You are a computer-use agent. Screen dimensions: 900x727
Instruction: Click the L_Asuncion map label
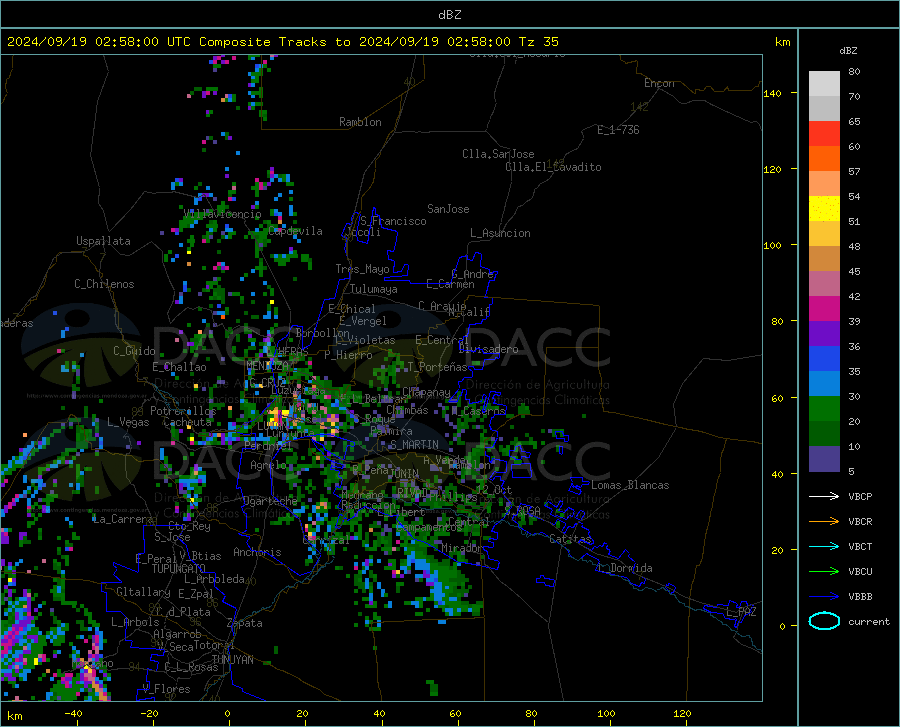click(500, 233)
